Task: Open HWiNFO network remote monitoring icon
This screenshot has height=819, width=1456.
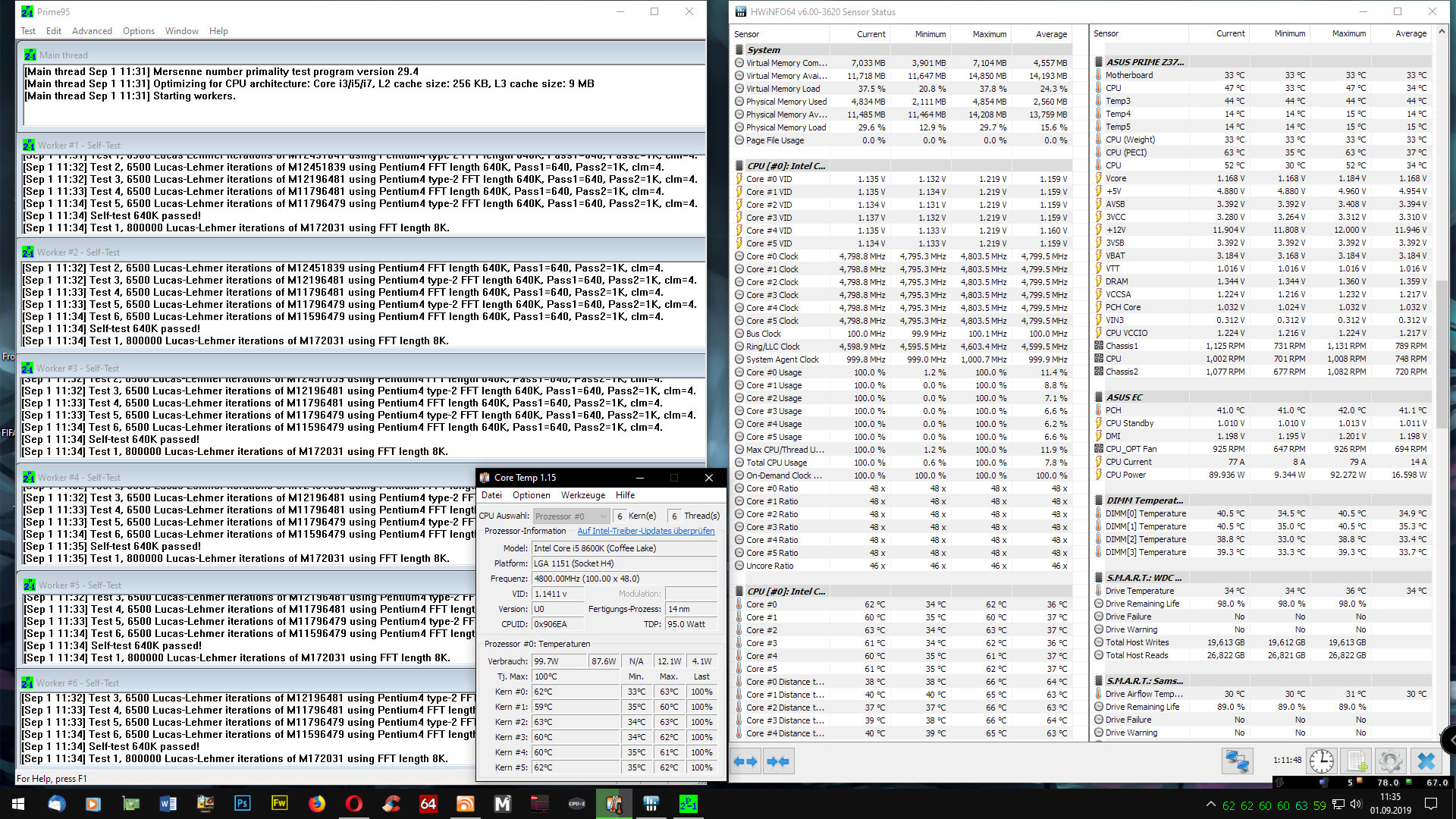Action: point(1237,761)
